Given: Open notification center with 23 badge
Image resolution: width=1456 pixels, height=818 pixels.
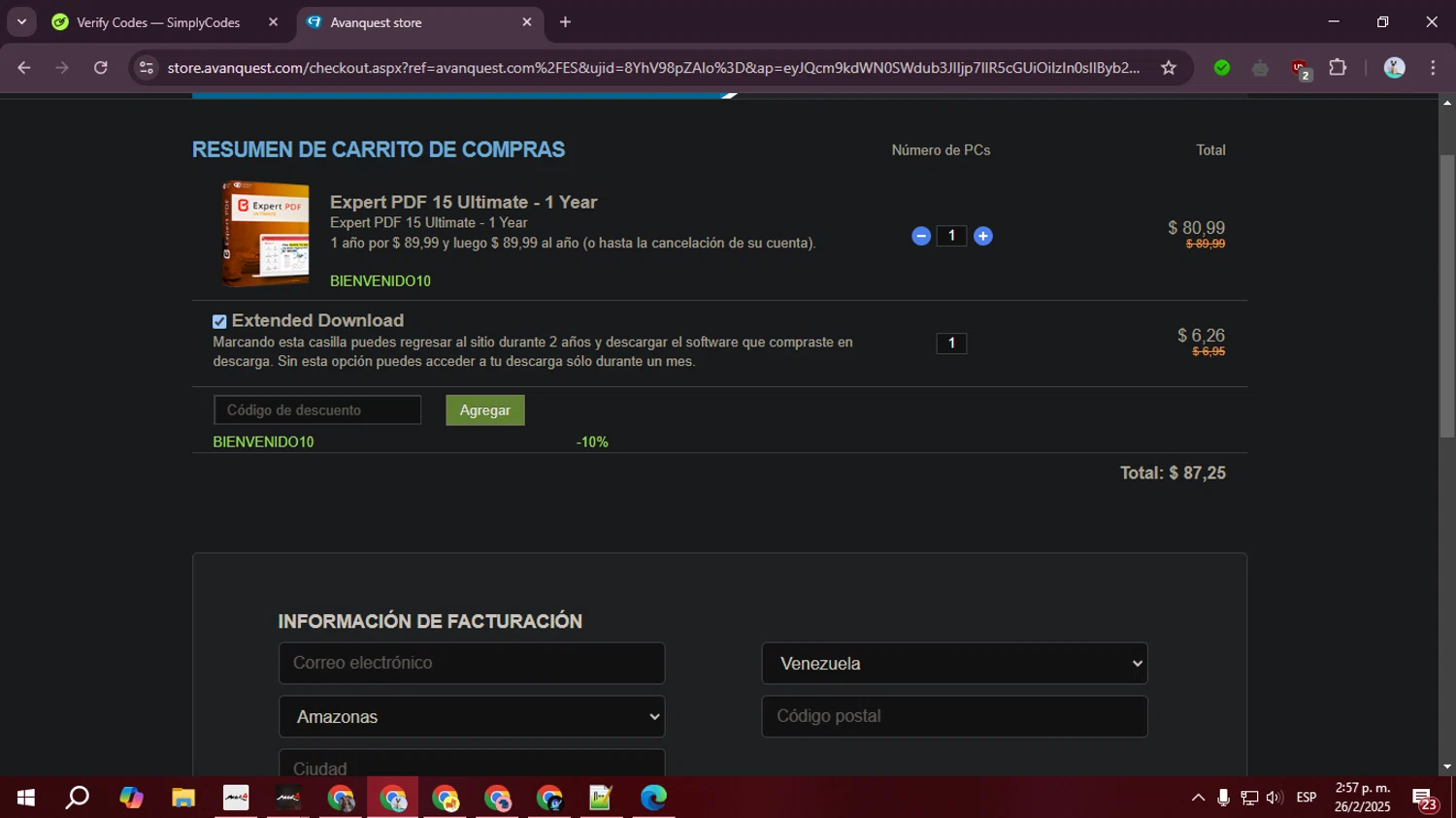Looking at the screenshot, I should tap(1425, 799).
